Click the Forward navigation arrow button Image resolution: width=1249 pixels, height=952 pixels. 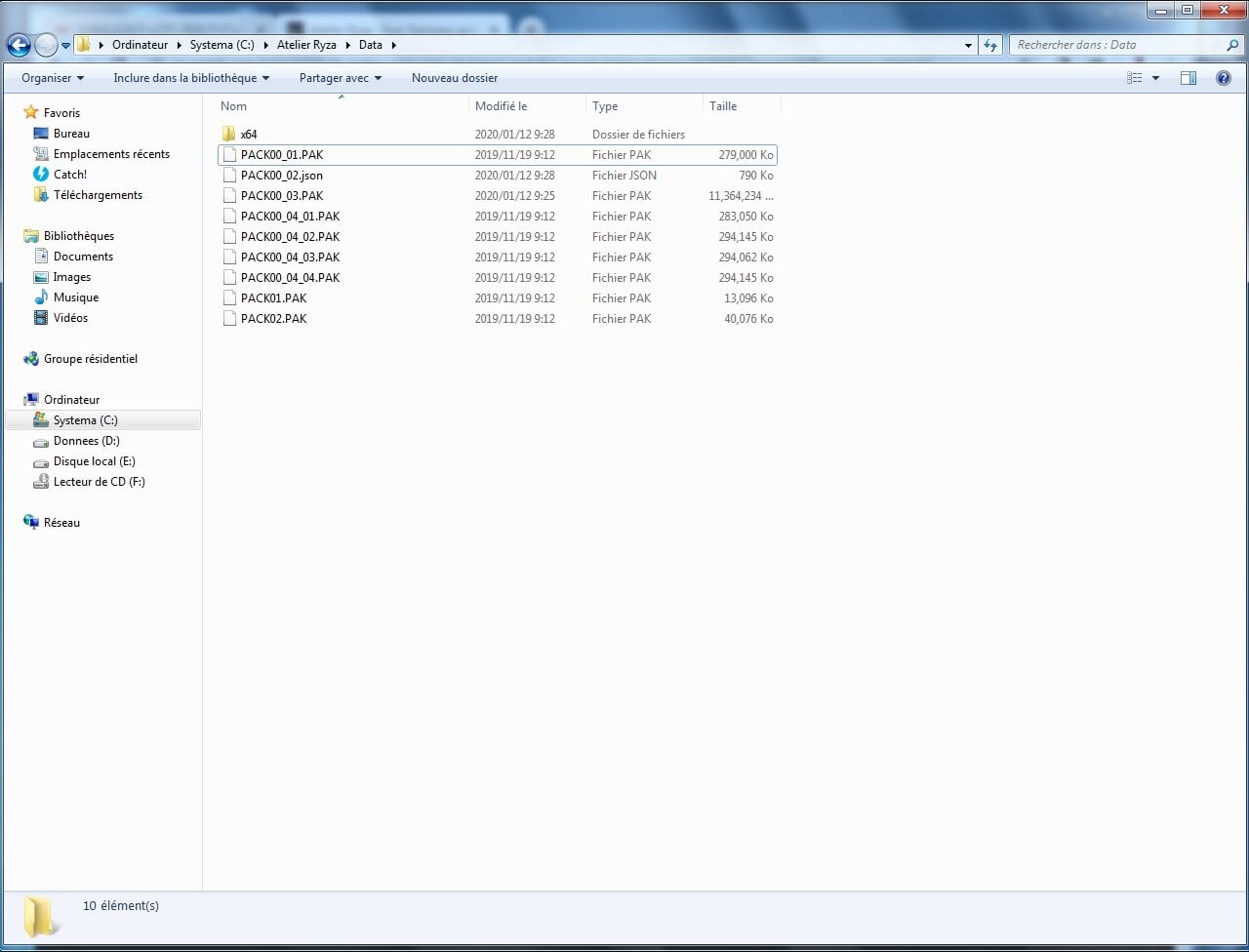click(46, 45)
